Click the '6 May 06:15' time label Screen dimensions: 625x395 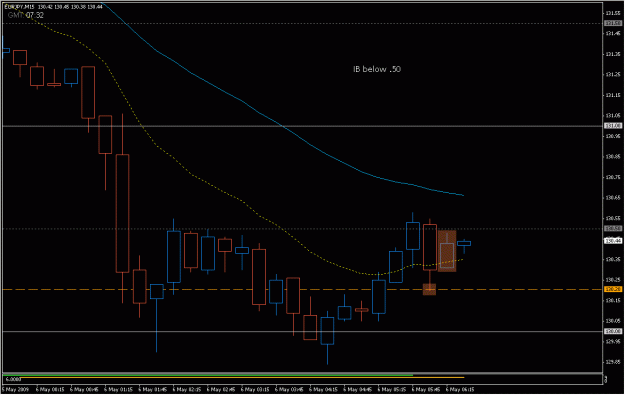[460, 389]
